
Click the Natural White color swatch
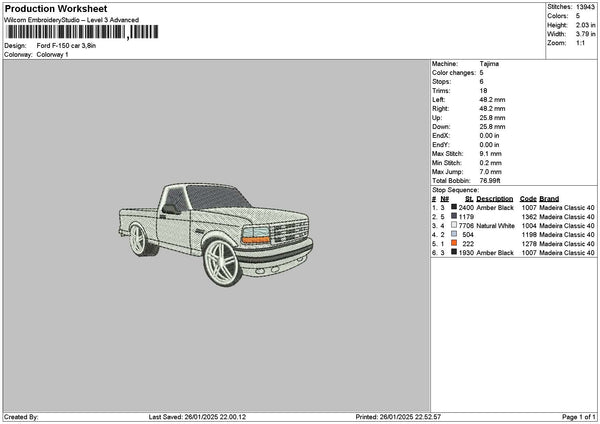pyautogui.click(x=454, y=225)
